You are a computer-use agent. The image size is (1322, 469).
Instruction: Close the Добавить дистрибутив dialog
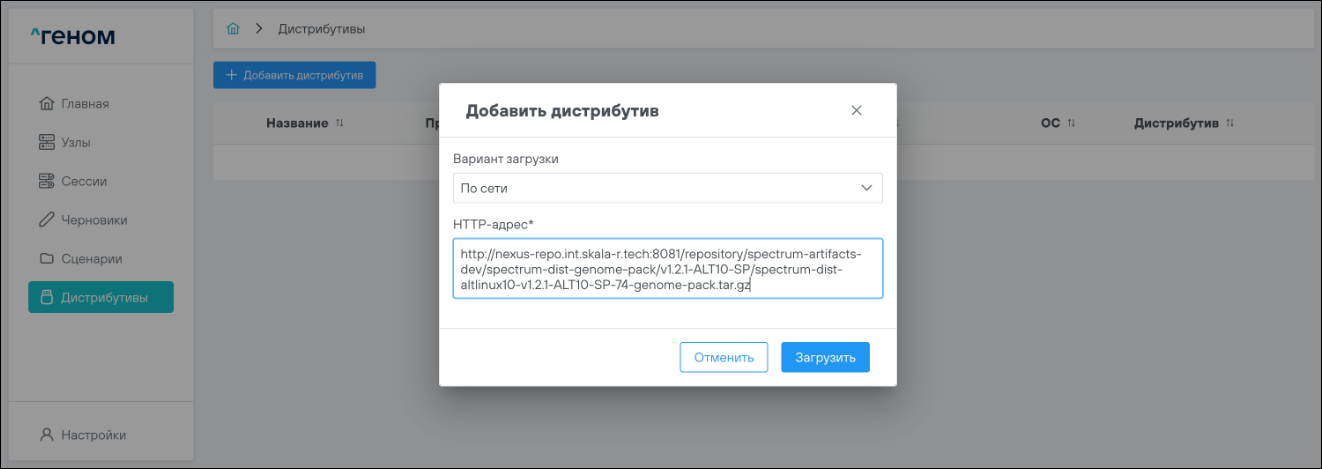point(856,111)
